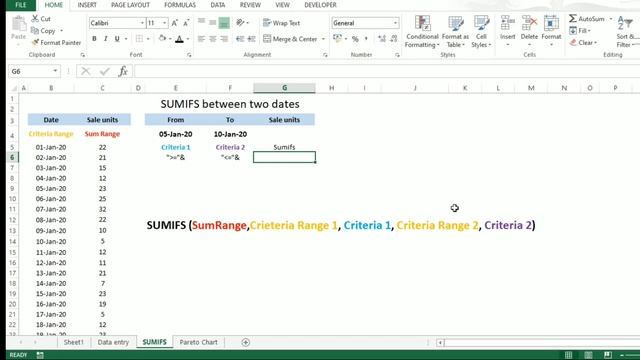Click into the formula bar
The width and height of the screenshot is (640, 360).
(x=386, y=71)
